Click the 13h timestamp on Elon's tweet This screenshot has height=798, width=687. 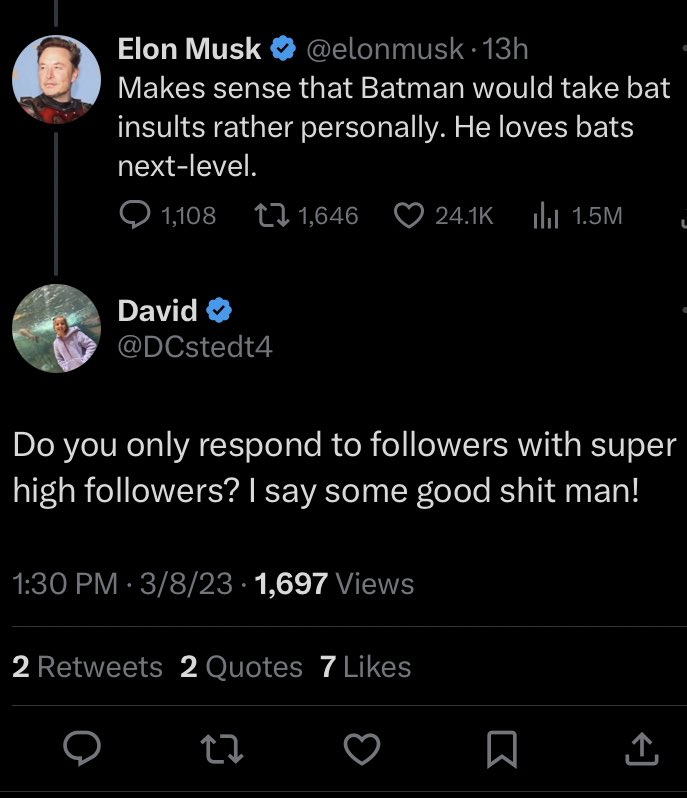(505, 48)
